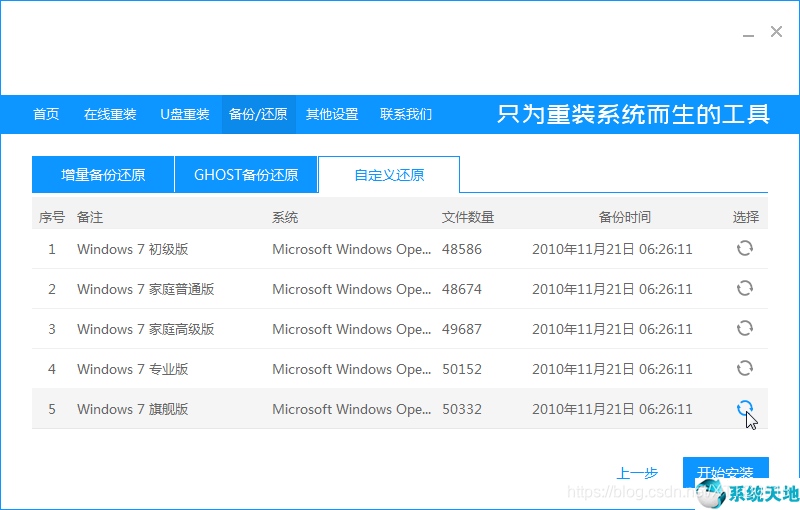Open 备份/还原 menu item
The height and width of the screenshot is (510, 800).
coord(258,114)
